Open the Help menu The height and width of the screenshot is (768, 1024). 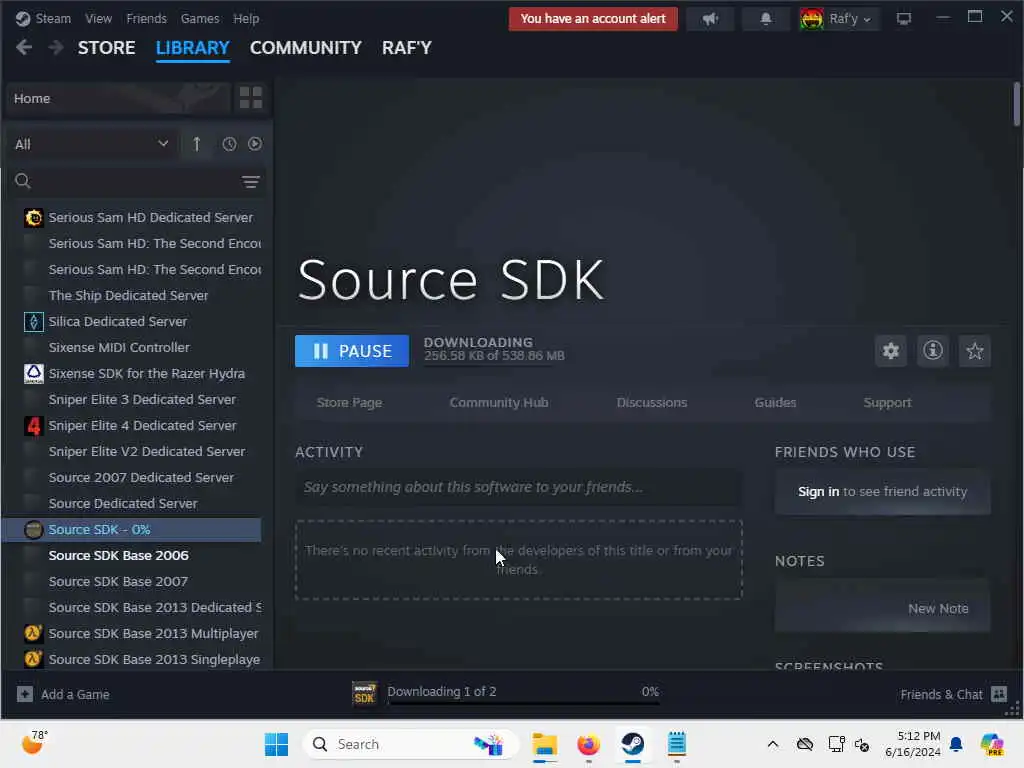(x=246, y=18)
